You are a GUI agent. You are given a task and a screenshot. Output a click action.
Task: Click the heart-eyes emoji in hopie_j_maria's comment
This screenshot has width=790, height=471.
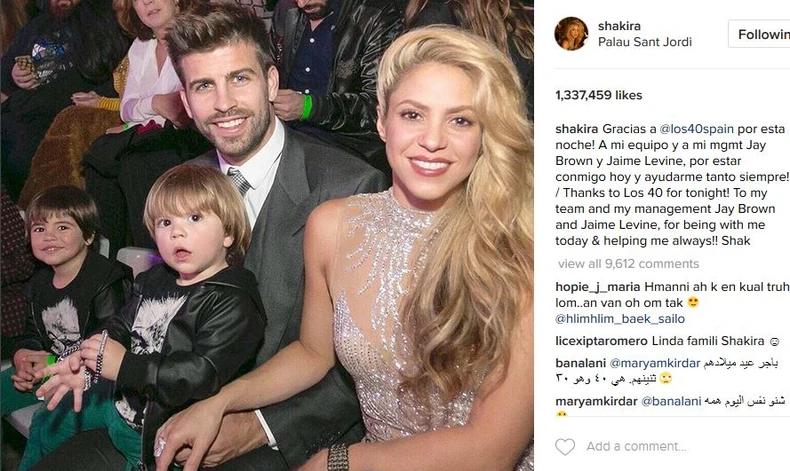point(693,303)
